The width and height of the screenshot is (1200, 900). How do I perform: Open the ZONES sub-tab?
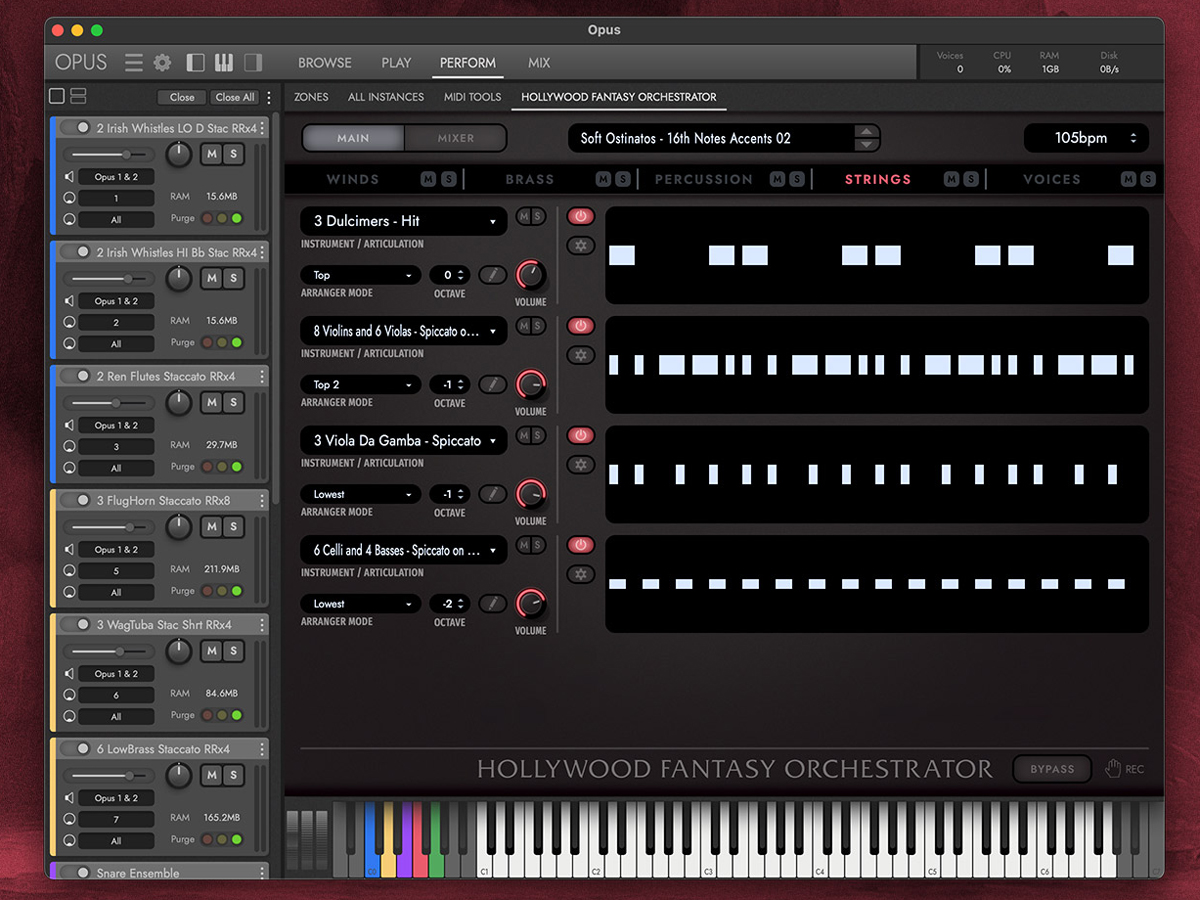pos(311,97)
